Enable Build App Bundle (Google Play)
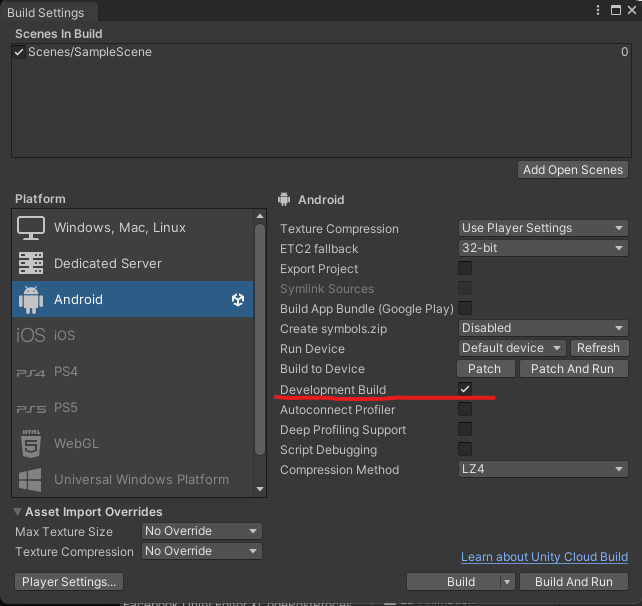 click(465, 308)
